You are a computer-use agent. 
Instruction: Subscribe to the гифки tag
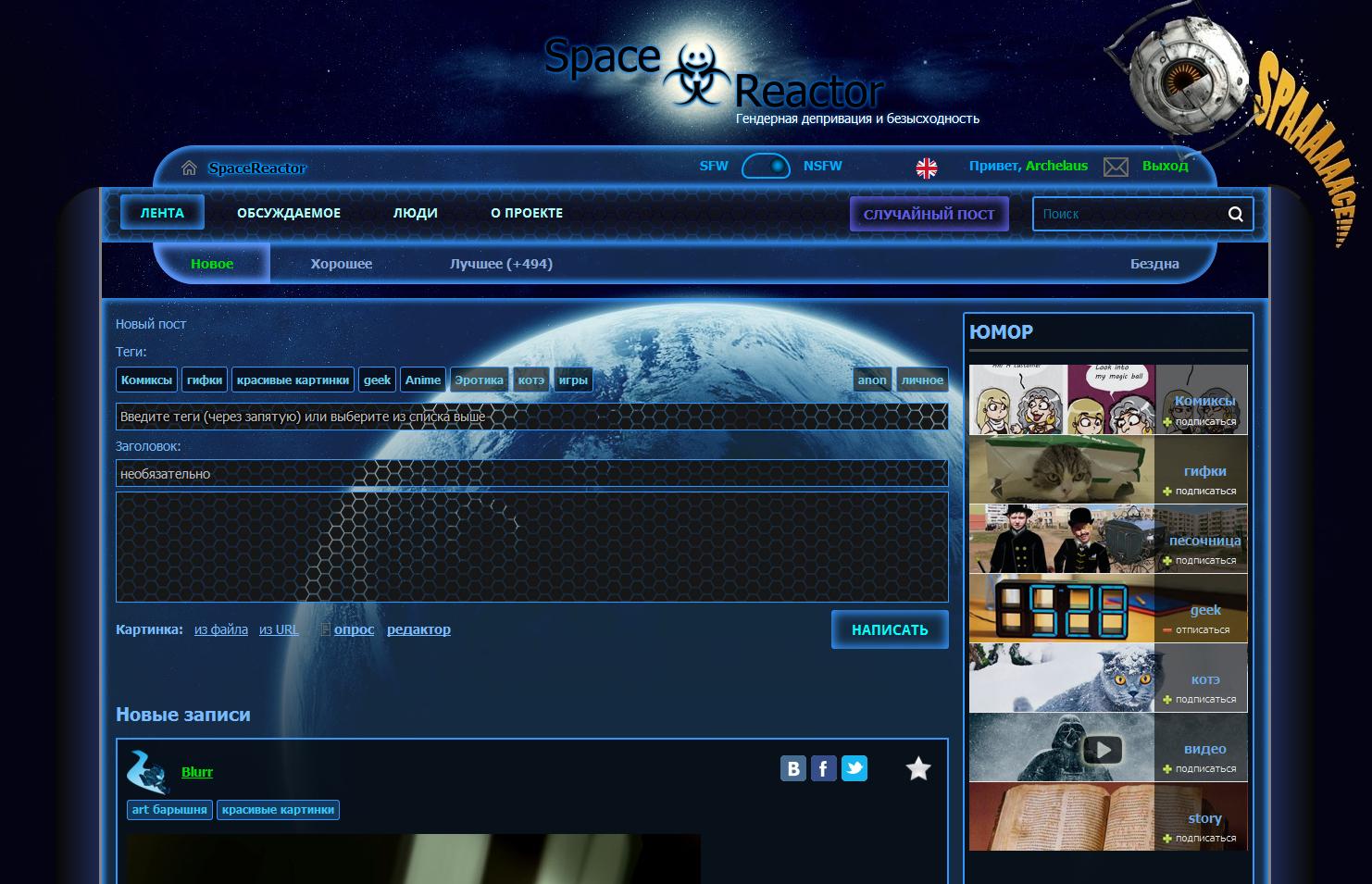(x=1200, y=491)
